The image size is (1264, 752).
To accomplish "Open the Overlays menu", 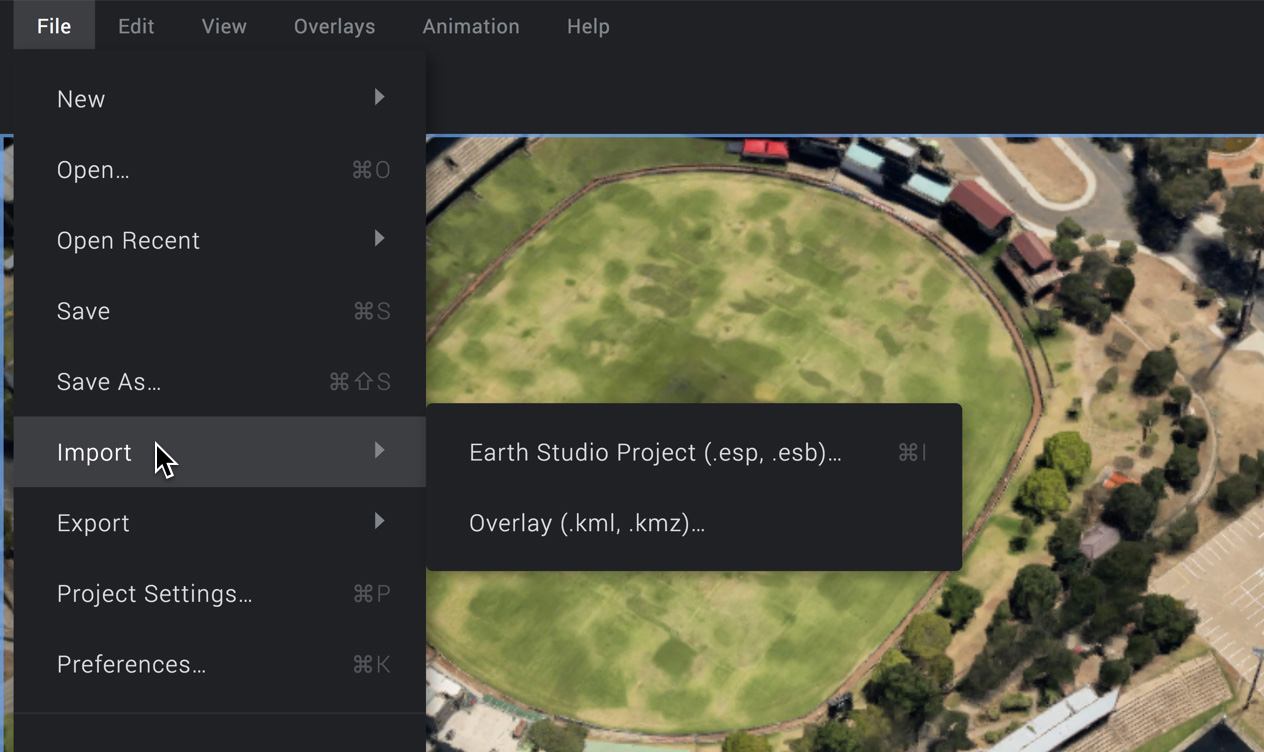I will coord(334,26).
